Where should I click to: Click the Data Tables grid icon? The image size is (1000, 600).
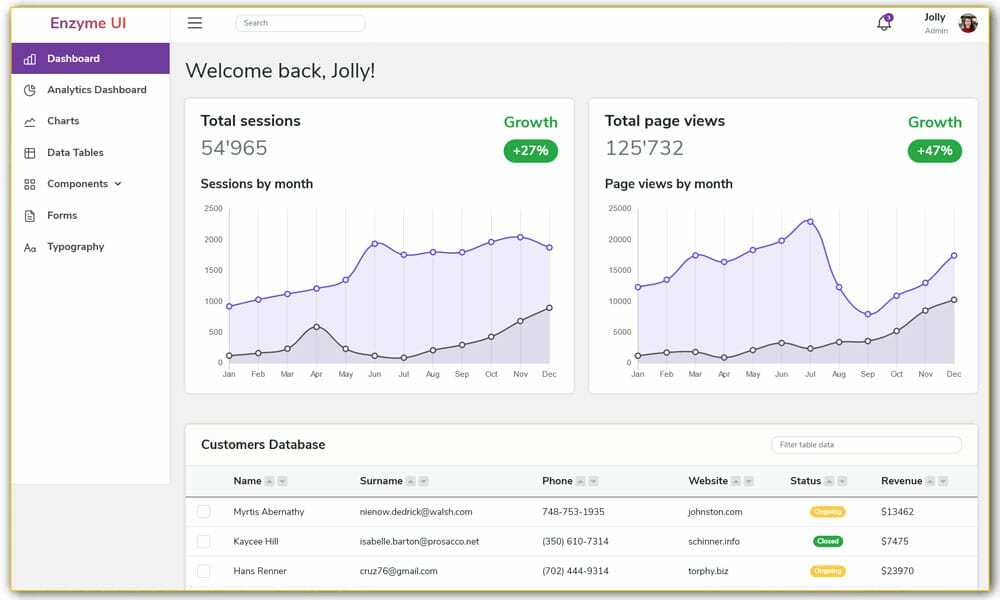[30, 153]
